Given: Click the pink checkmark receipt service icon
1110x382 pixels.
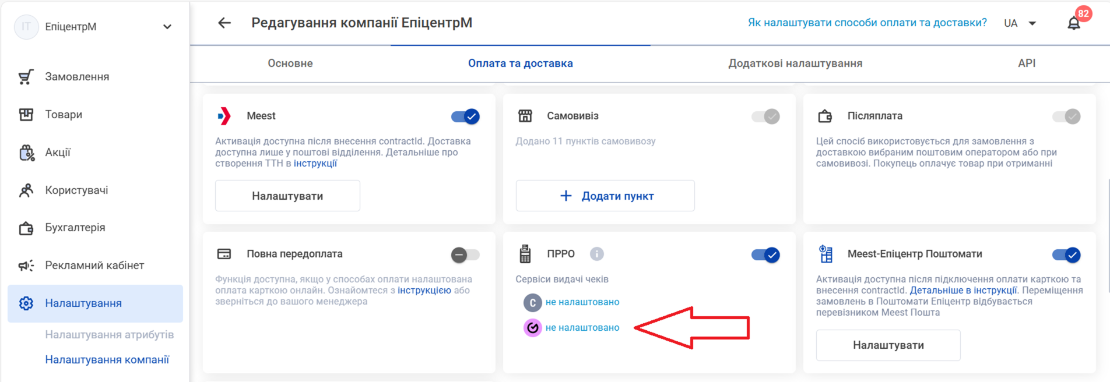Looking at the screenshot, I should [x=532, y=328].
